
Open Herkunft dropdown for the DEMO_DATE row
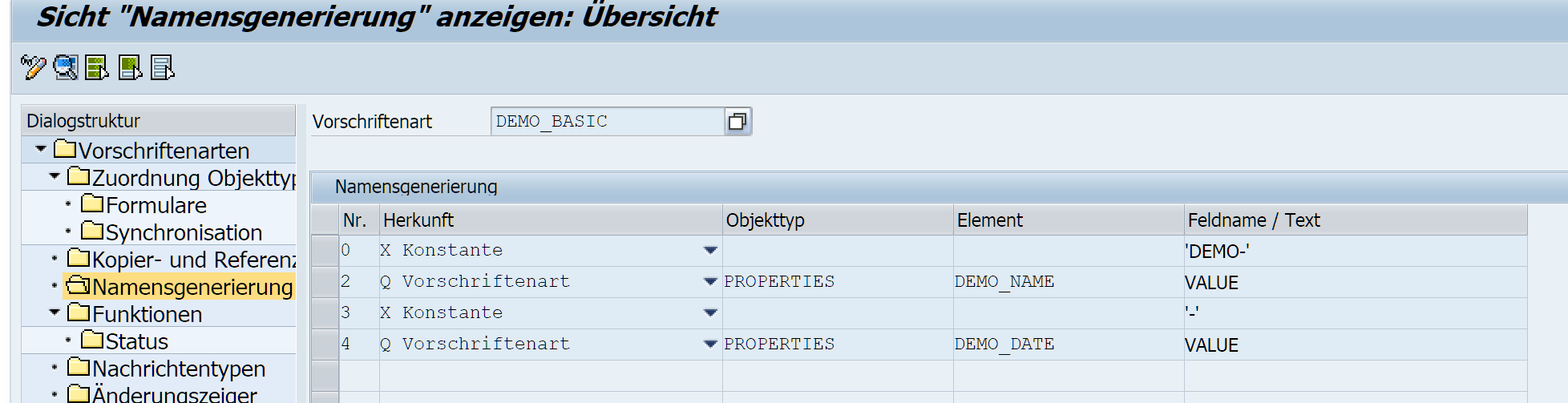709,345
